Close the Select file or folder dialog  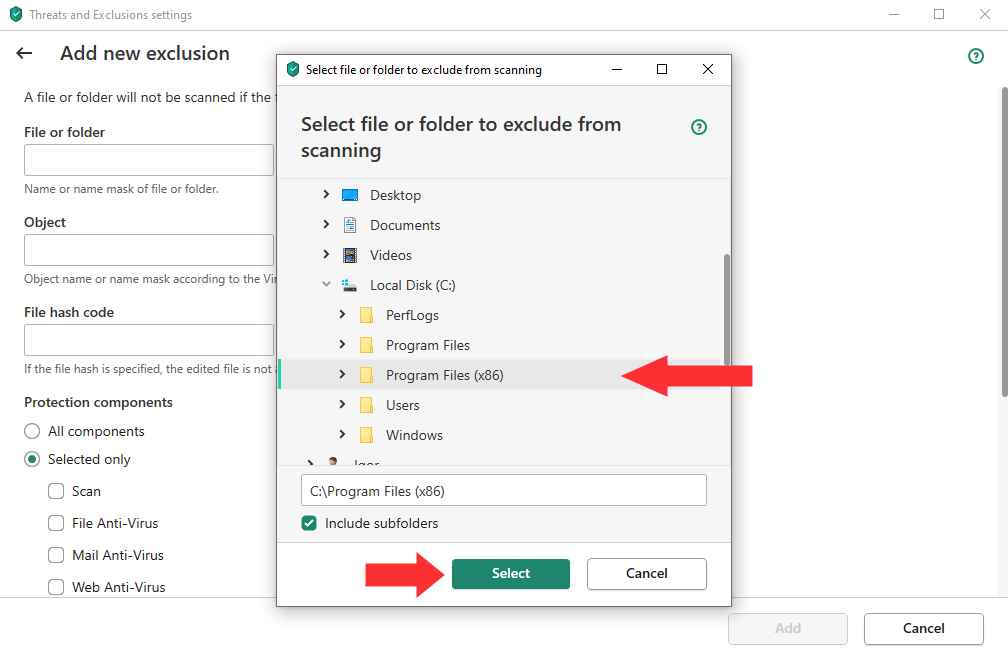[x=708, y=69]
